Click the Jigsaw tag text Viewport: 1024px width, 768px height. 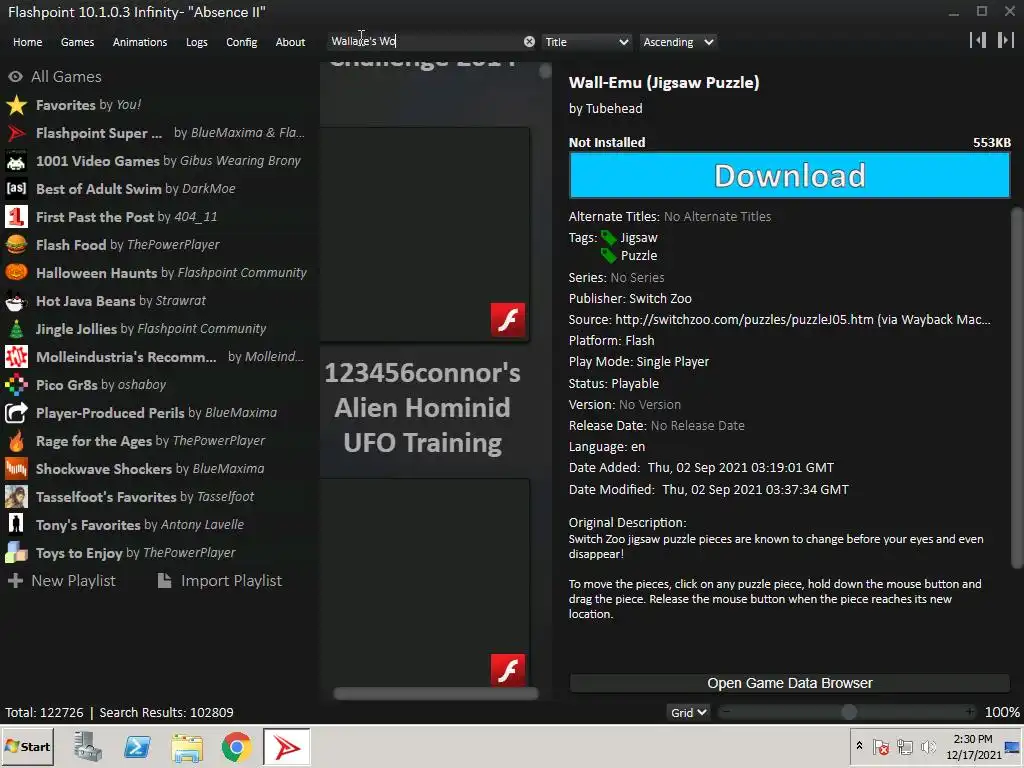[x=639, y=238]
